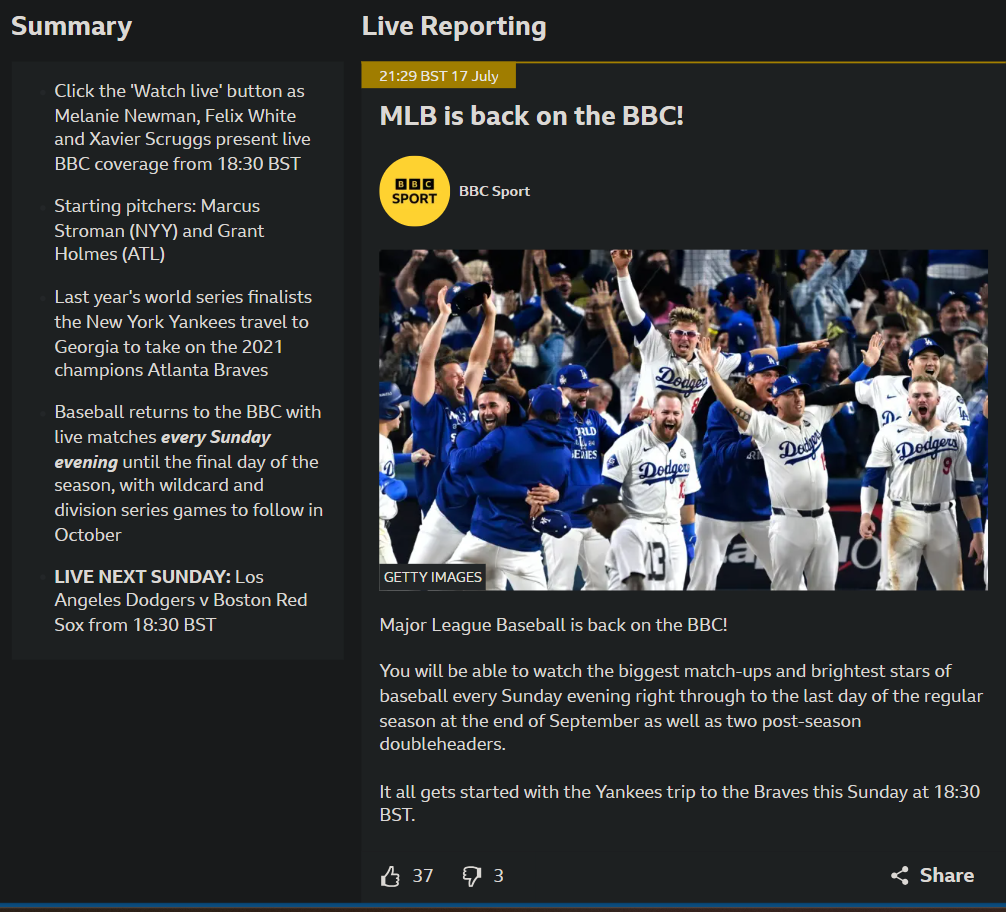This screenshot has width=1006, height=912.
Task: Click the Yankees trip to the Braves paragraph
Action: pos(679,803)
